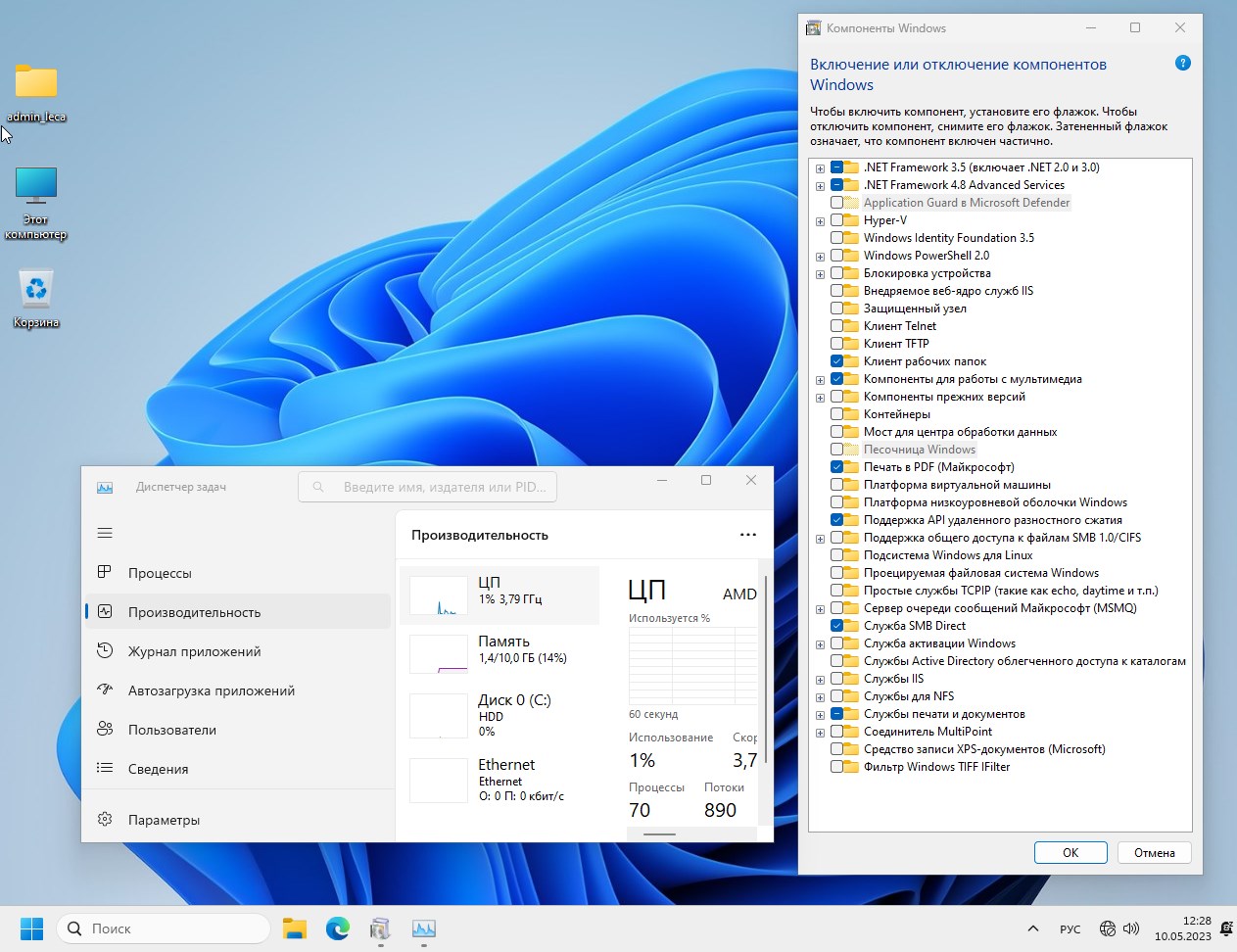
Task: Click the Windows Start button
Action: click(31, 928)
